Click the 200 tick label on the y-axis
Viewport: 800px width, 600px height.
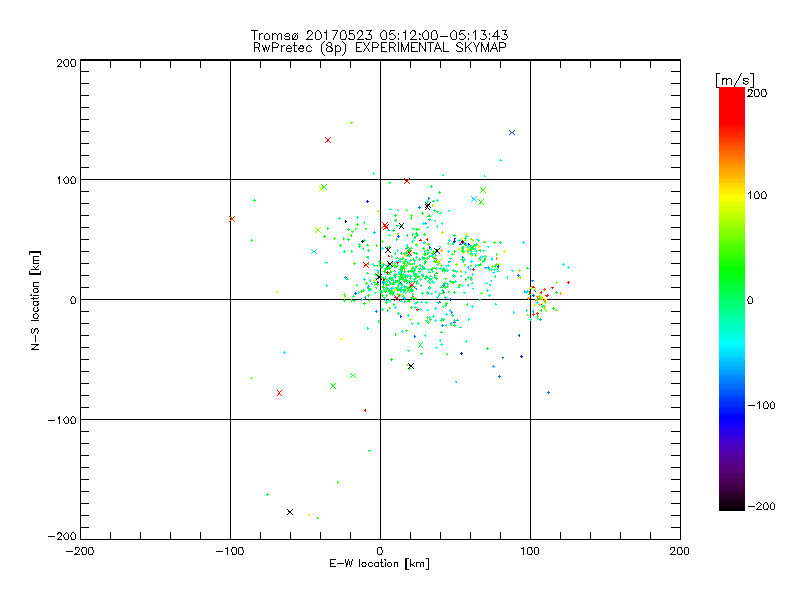point(66,63)
